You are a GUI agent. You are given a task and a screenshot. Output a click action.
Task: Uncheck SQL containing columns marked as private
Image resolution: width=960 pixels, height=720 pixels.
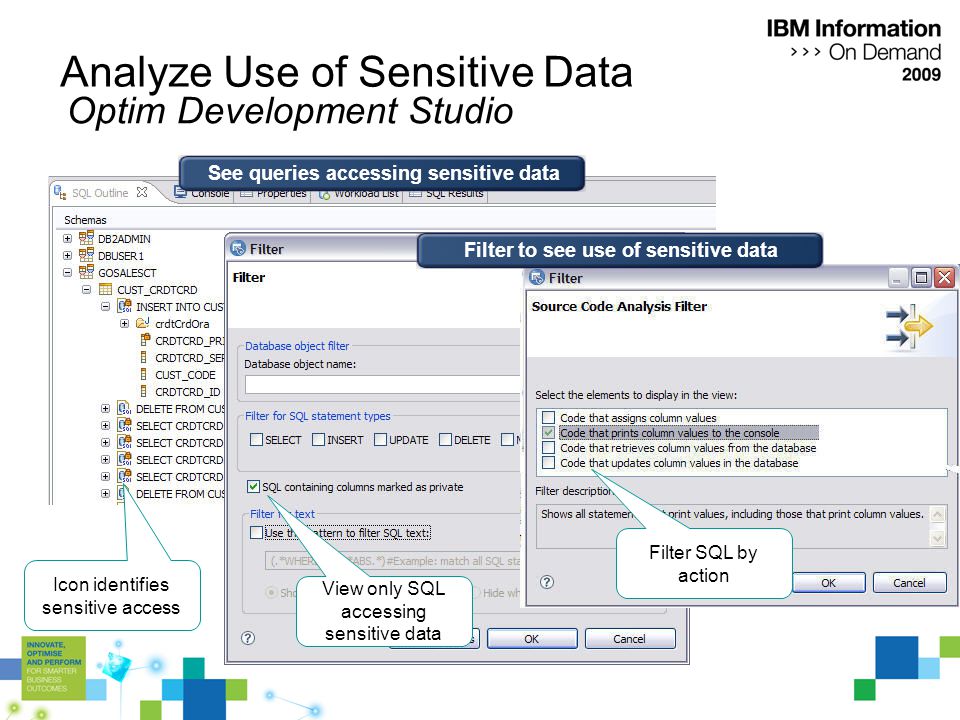[x=253, y=486]
